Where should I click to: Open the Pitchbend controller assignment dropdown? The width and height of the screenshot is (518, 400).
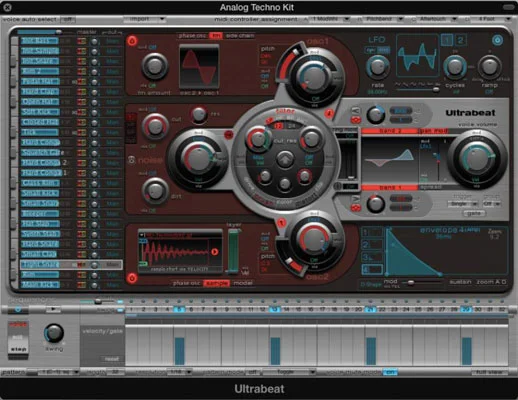click(384, 19)
